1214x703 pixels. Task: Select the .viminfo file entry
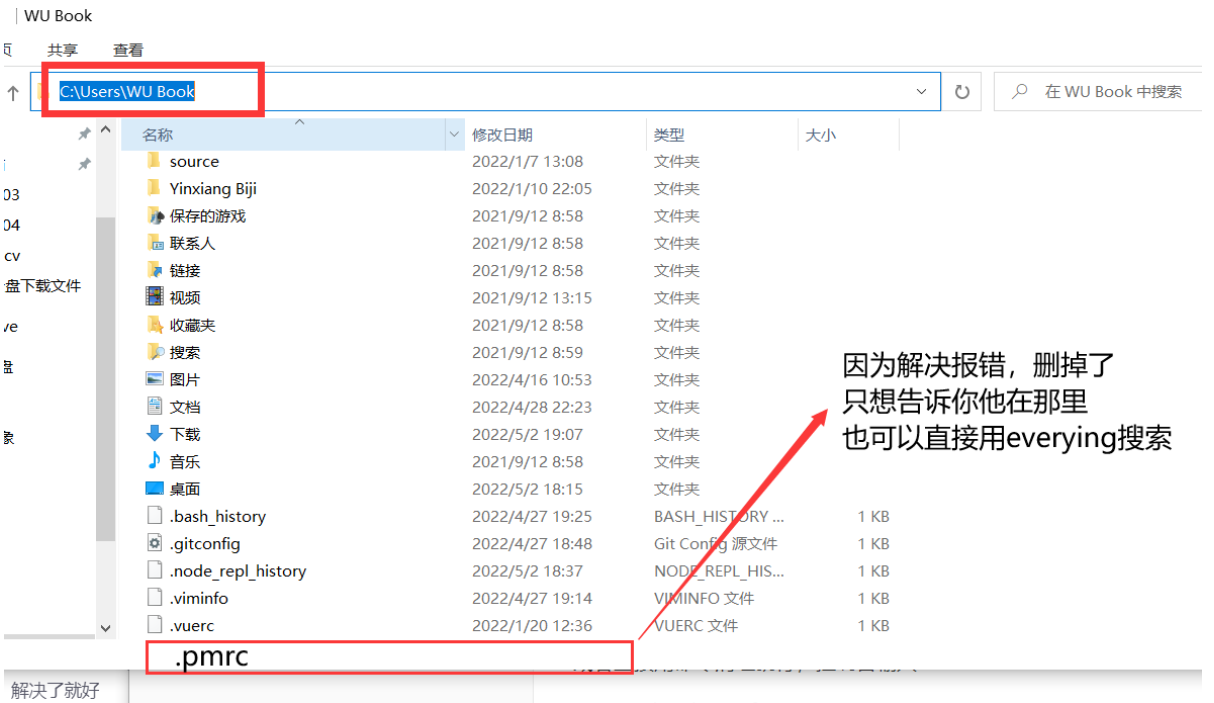click(x=204, y=598)
